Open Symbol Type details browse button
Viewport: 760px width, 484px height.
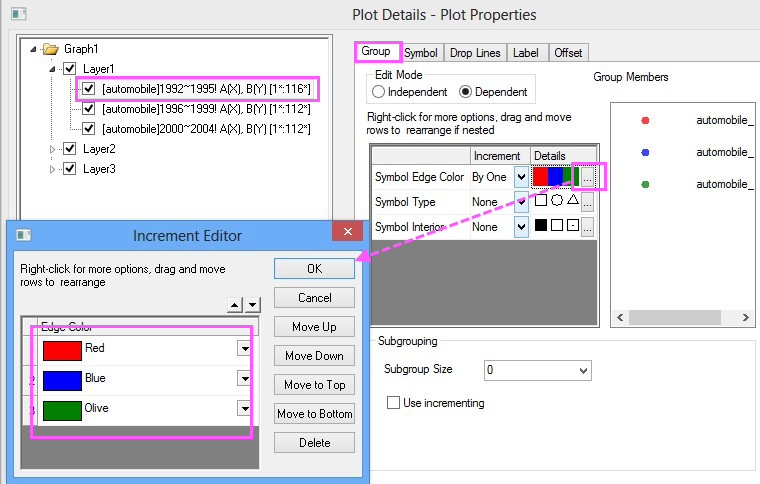click(588, 202)
